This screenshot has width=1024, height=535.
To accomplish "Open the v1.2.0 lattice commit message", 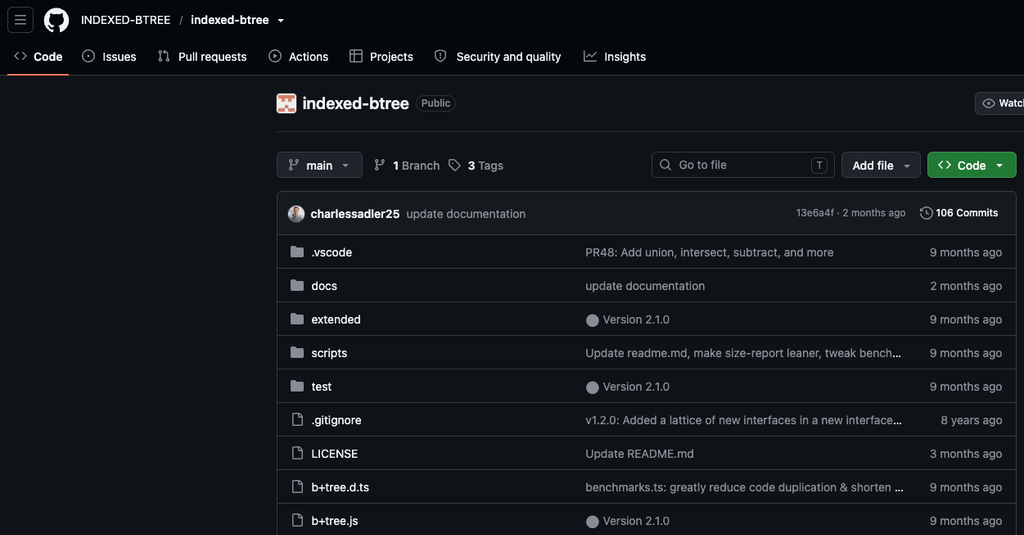I will 743,420.
